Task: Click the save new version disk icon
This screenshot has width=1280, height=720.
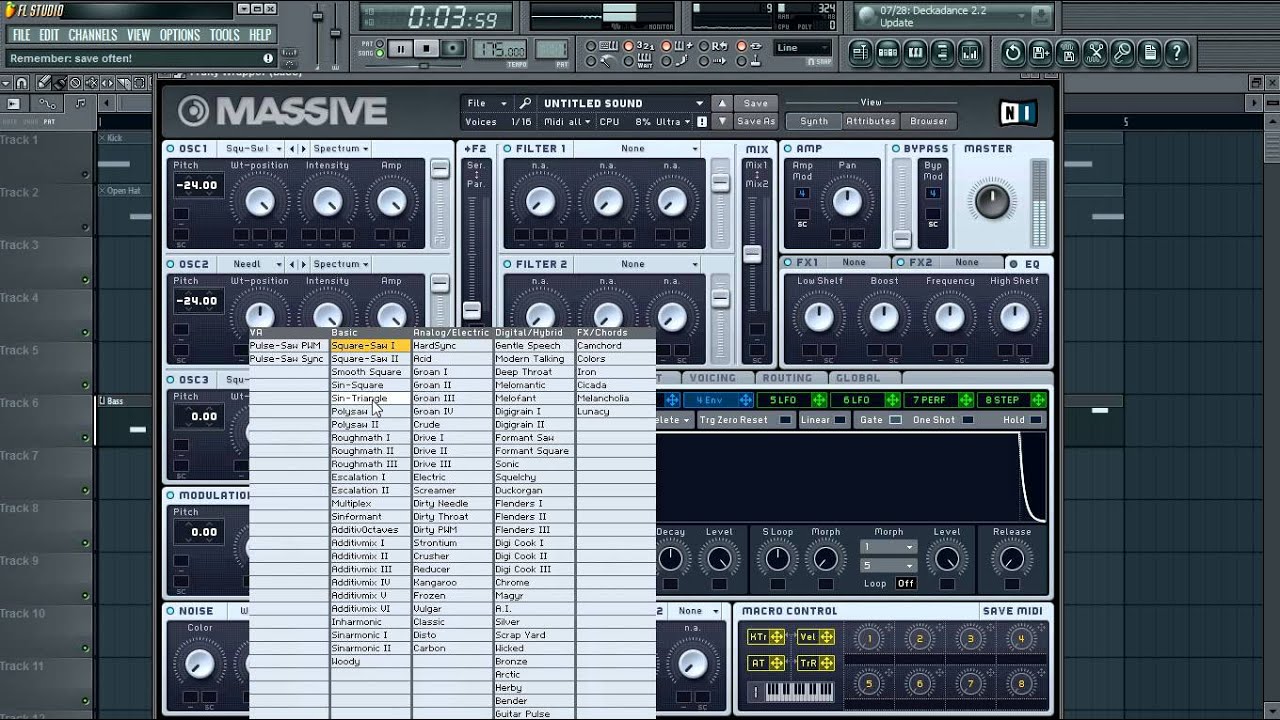Action: (1040, 53)
